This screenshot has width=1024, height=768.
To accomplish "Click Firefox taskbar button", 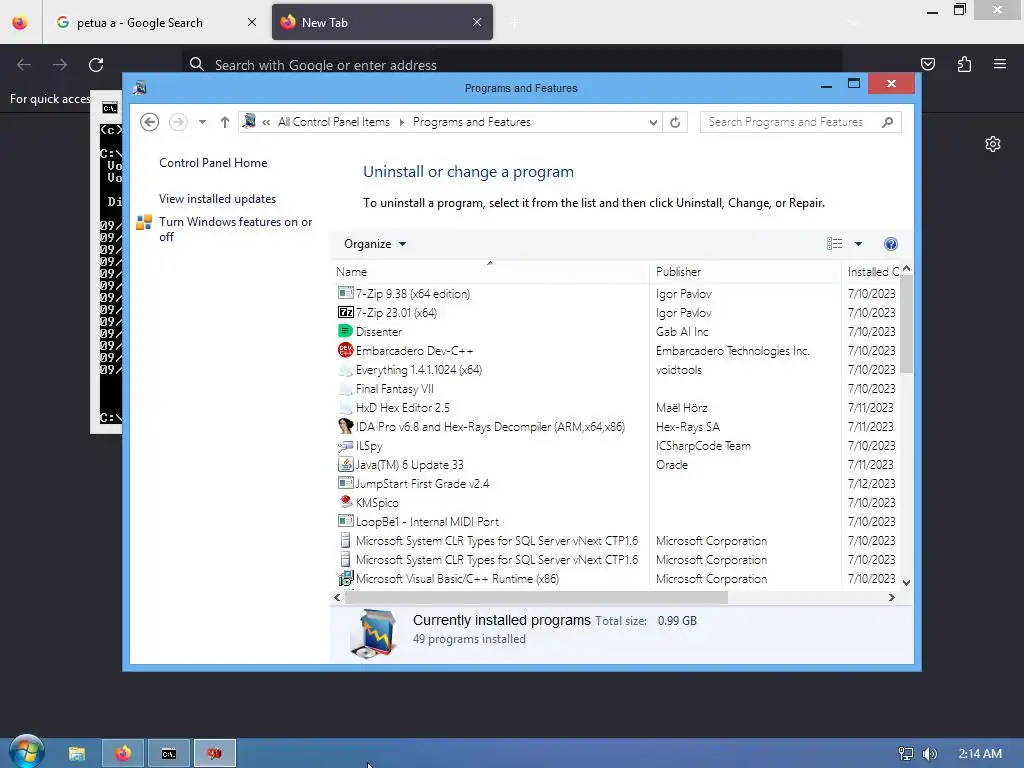I will [x=123, y=754].
